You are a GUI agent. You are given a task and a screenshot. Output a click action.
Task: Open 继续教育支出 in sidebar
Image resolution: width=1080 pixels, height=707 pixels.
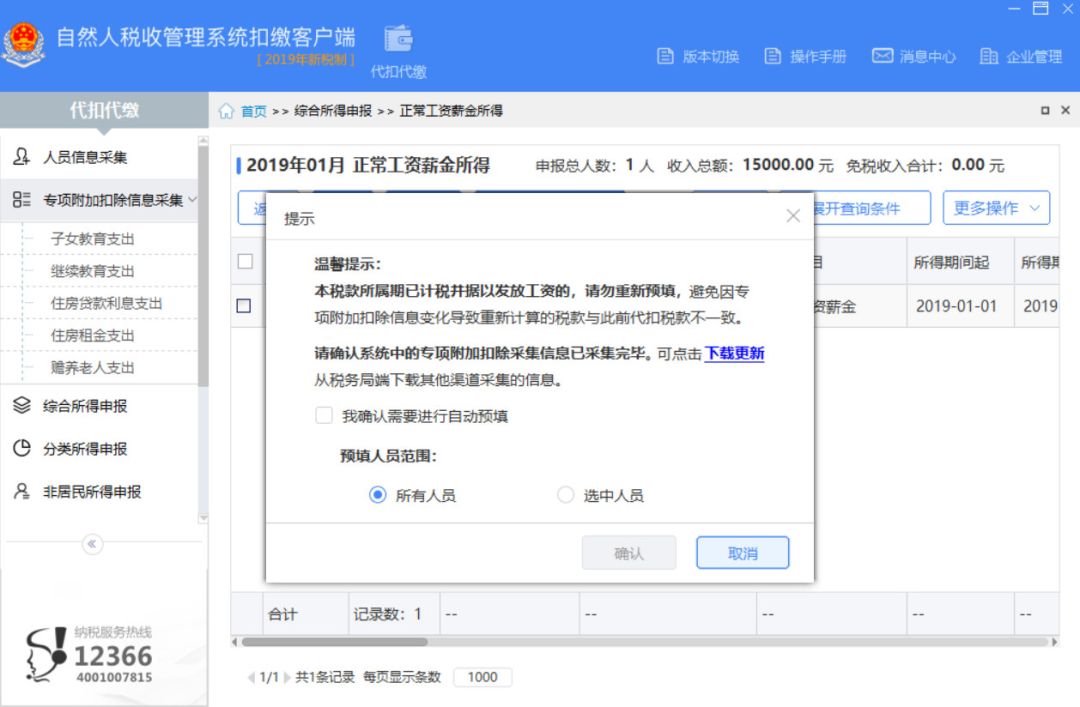pyautogui.click(x=92, y=271)
